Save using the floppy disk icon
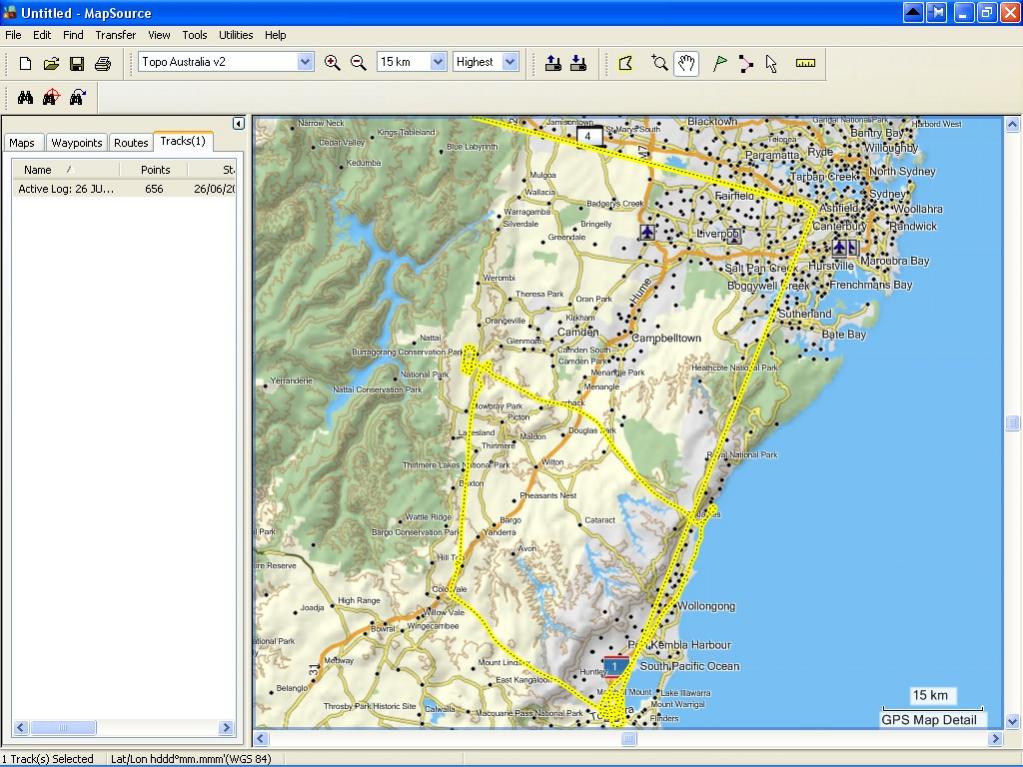The image size is (1023, 767). point(77,63)
